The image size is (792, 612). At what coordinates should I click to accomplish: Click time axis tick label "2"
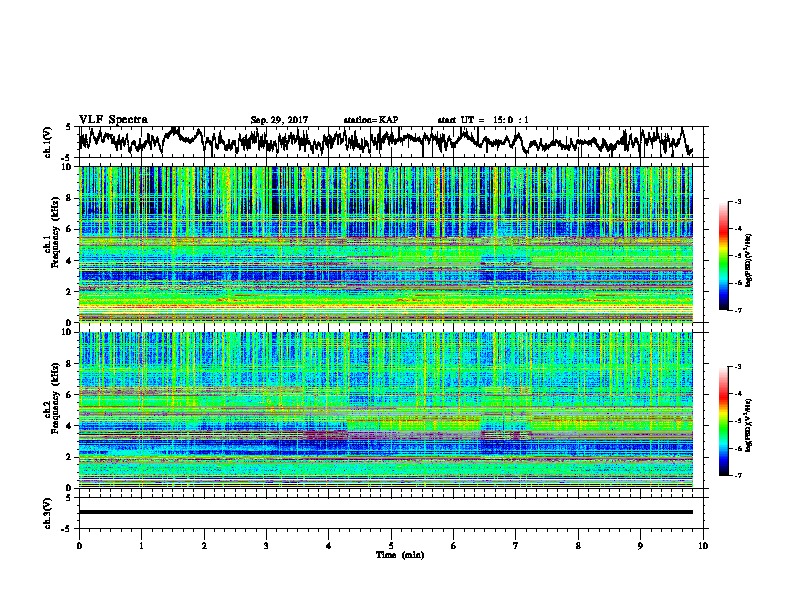204,546
